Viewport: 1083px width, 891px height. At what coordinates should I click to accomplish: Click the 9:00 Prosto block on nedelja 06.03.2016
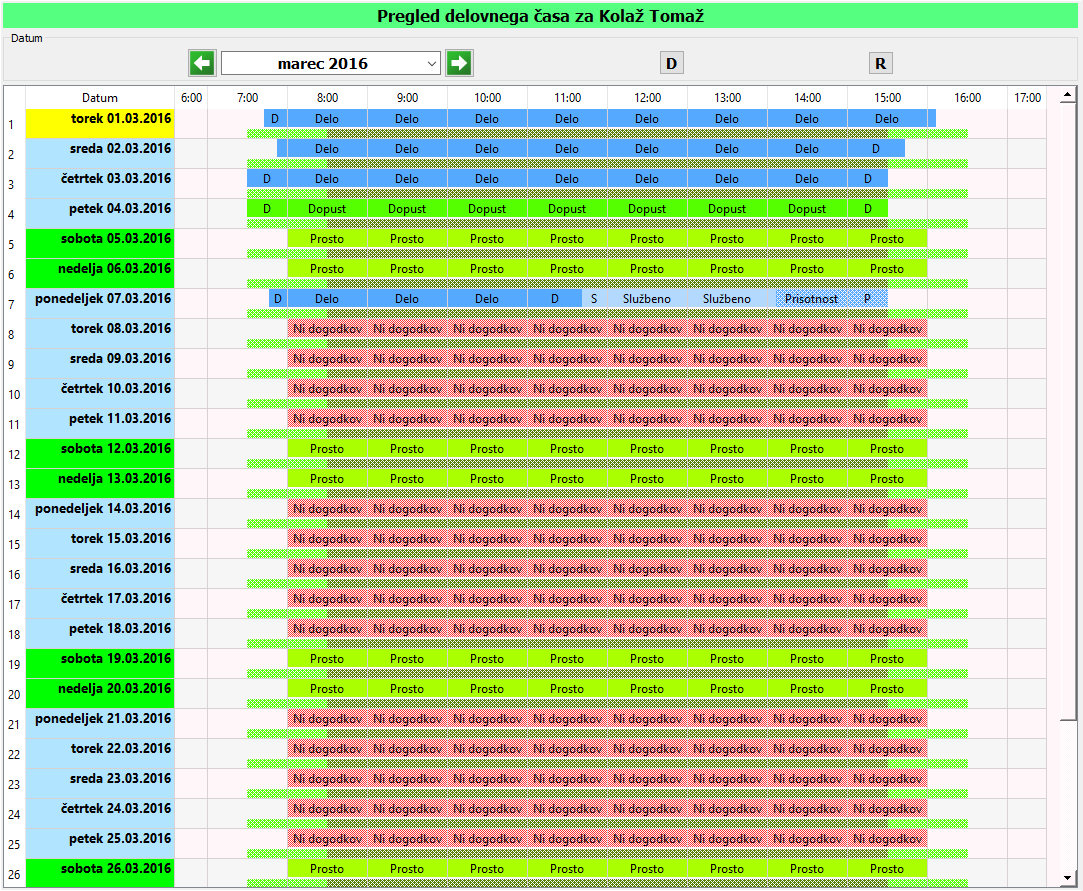[x=407, y=269]
